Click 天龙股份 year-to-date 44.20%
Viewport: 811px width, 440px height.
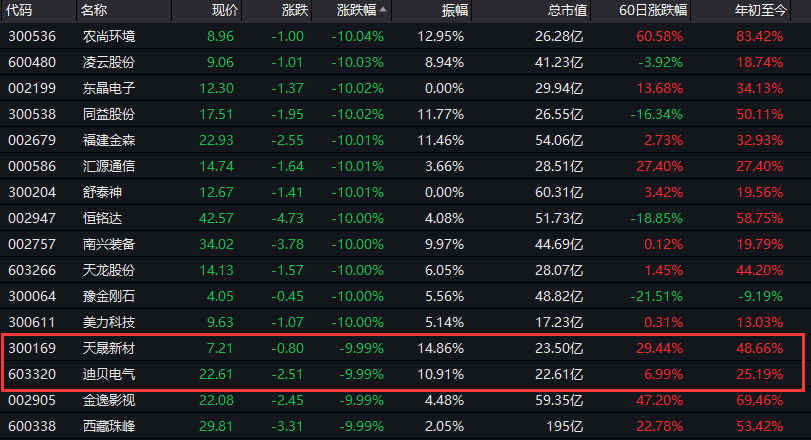click(760, 270)
